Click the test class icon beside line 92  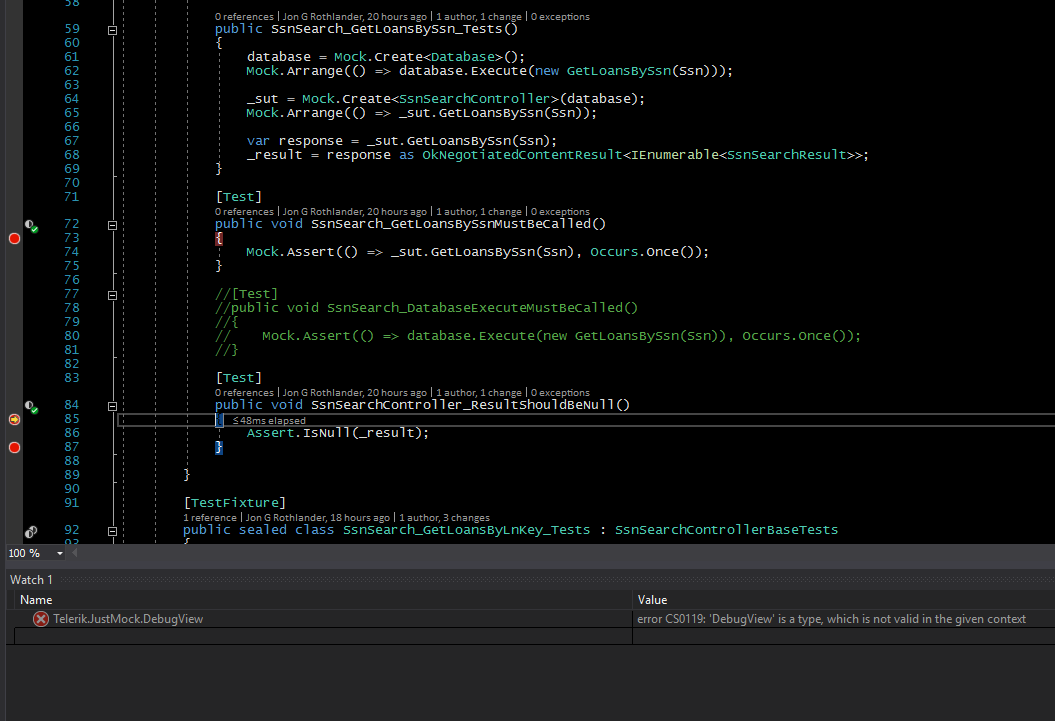(x=31, y=532)
